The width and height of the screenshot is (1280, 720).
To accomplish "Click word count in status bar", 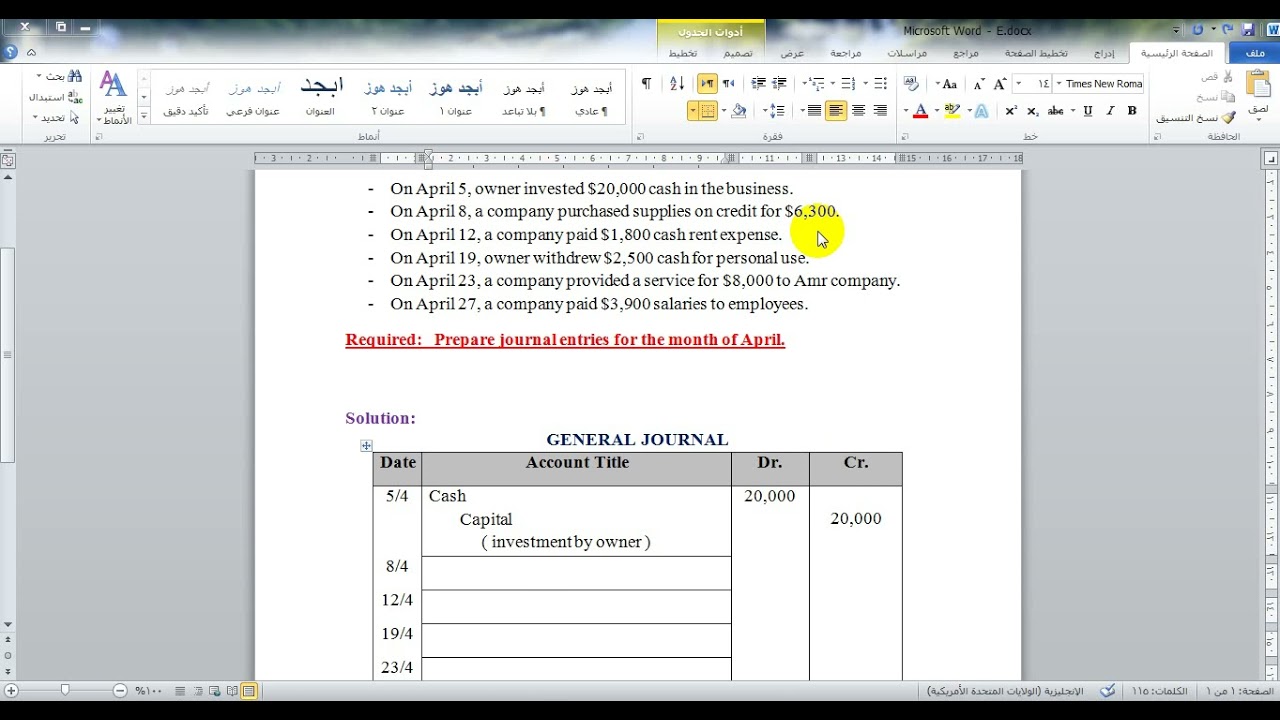I will (x=1159, y=691).
